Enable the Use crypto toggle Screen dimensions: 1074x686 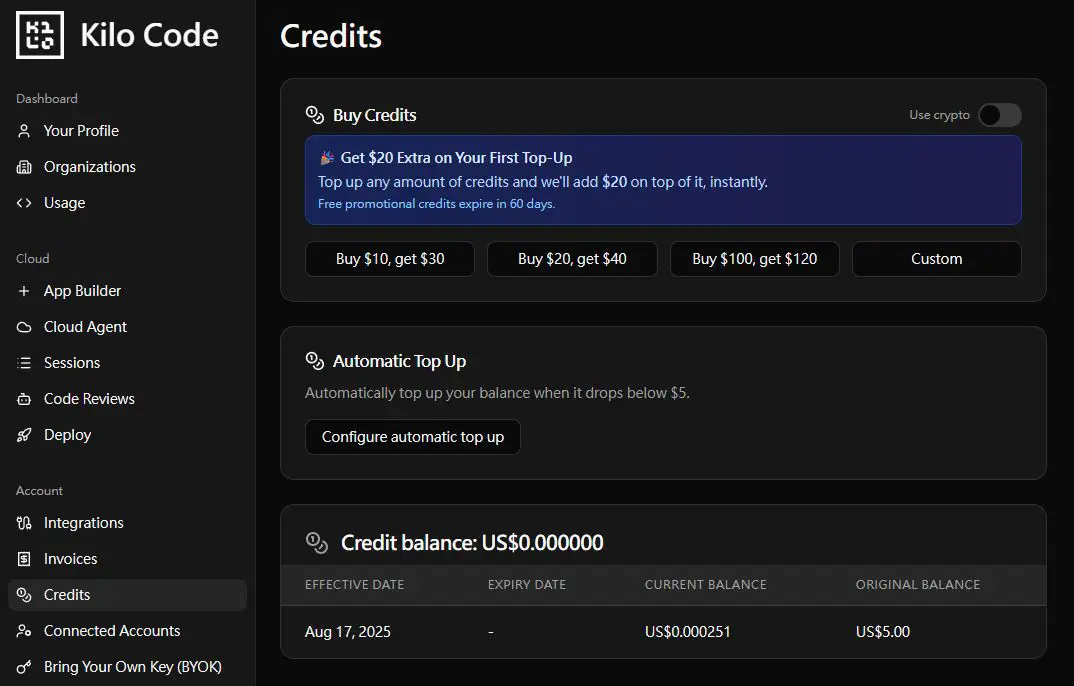click(x=999, y=115)
